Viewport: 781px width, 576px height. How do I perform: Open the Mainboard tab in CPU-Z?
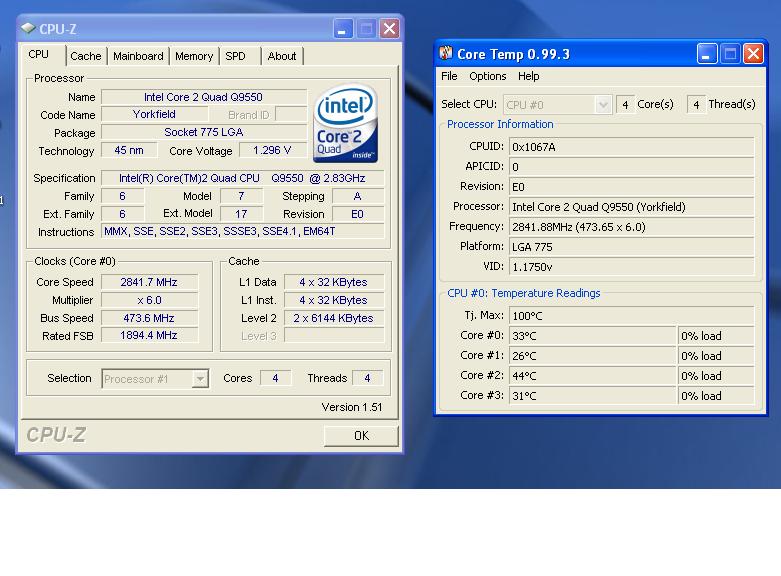138,56
